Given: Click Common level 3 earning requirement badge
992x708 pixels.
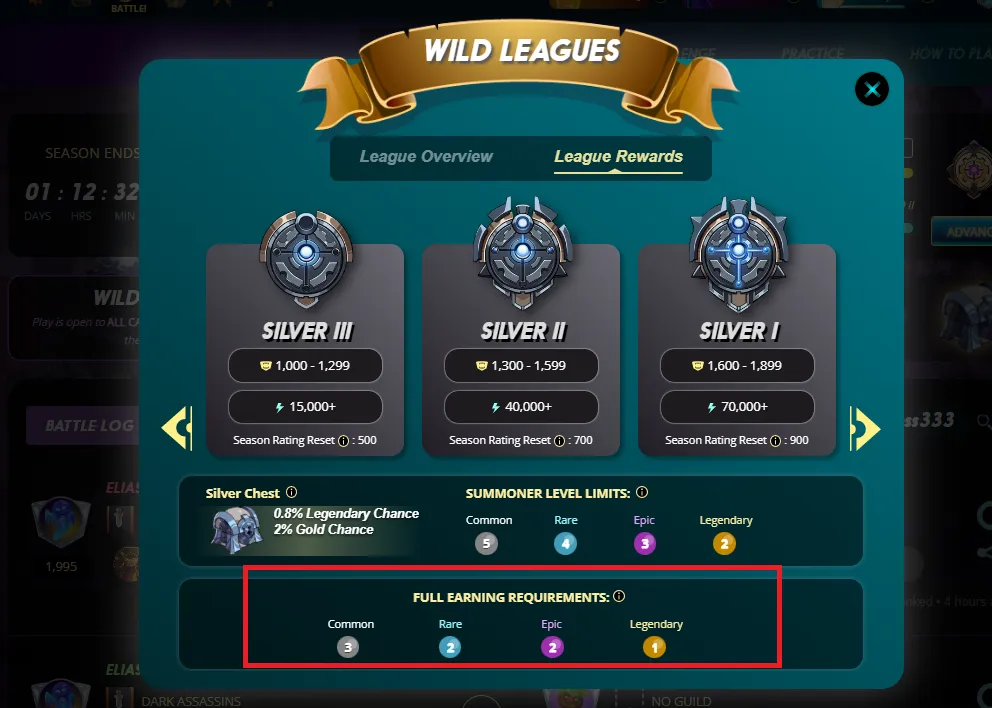Looking at the screenshot, I should pos(348,647).
